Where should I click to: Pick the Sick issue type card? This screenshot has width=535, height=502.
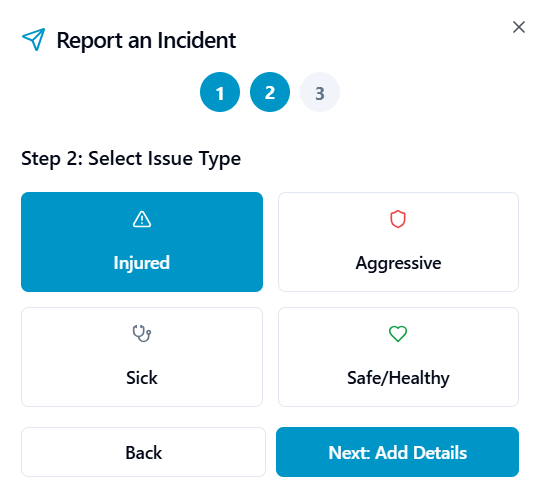142,357
